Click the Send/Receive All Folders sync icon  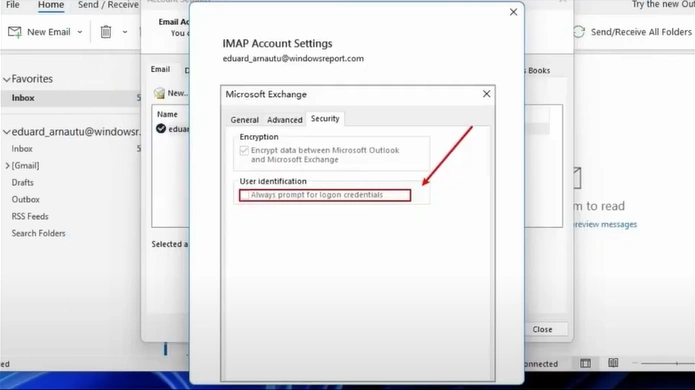579,32
